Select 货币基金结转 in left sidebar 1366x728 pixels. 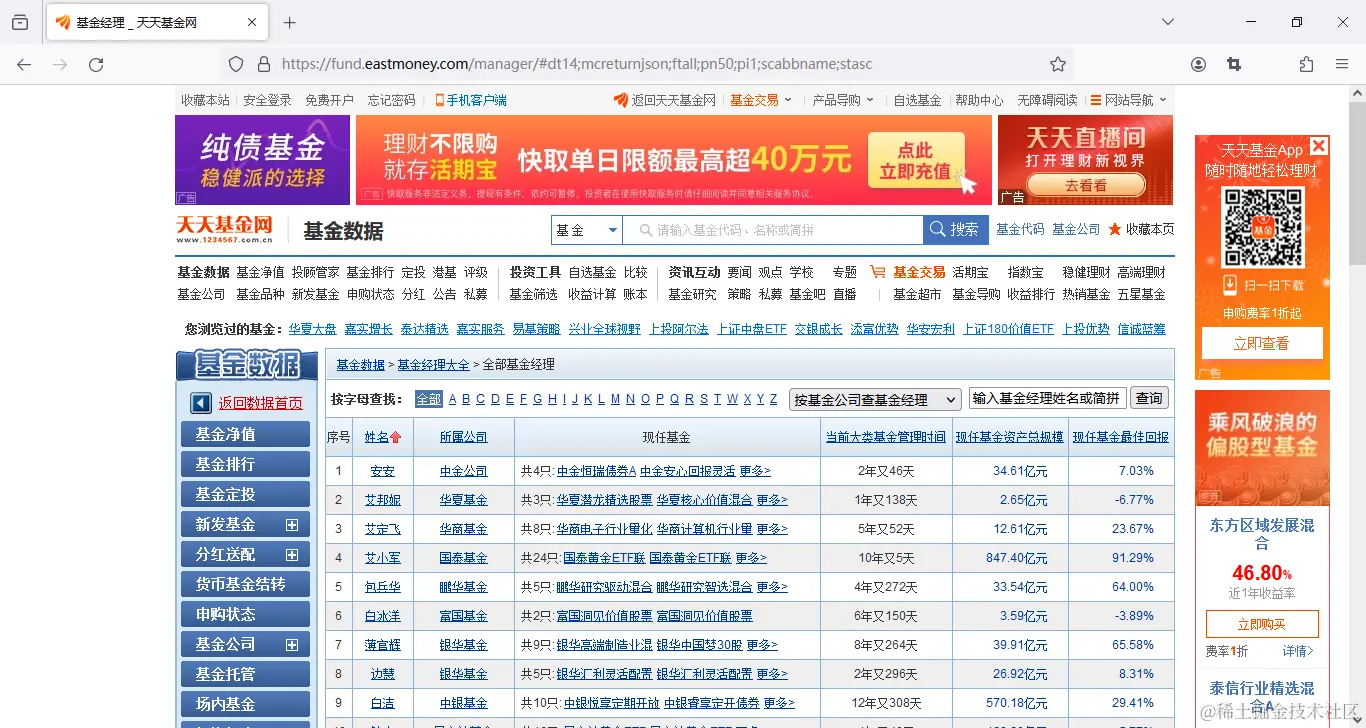(x=245, y=584)
